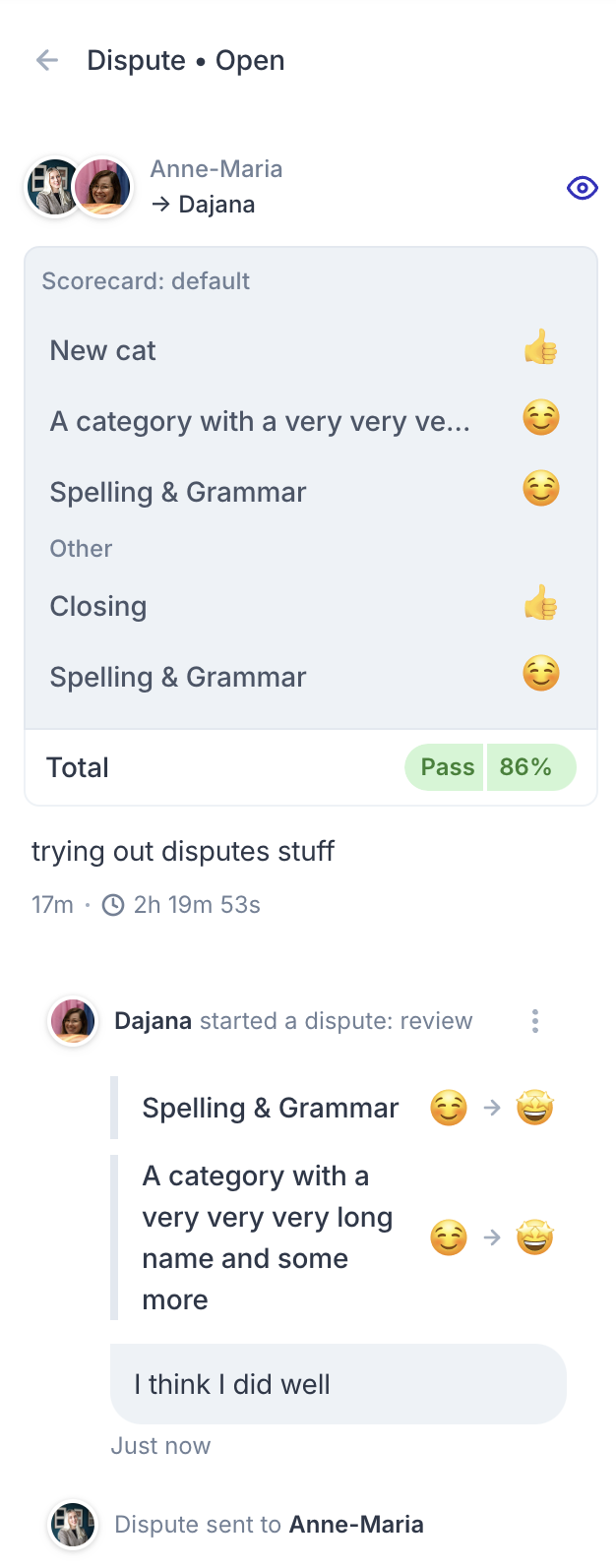The width and height of the screenshot is (616, 1568).
Task: Click smiley rating of first Spelling & Grammar
Action: (x=540, y=489)
